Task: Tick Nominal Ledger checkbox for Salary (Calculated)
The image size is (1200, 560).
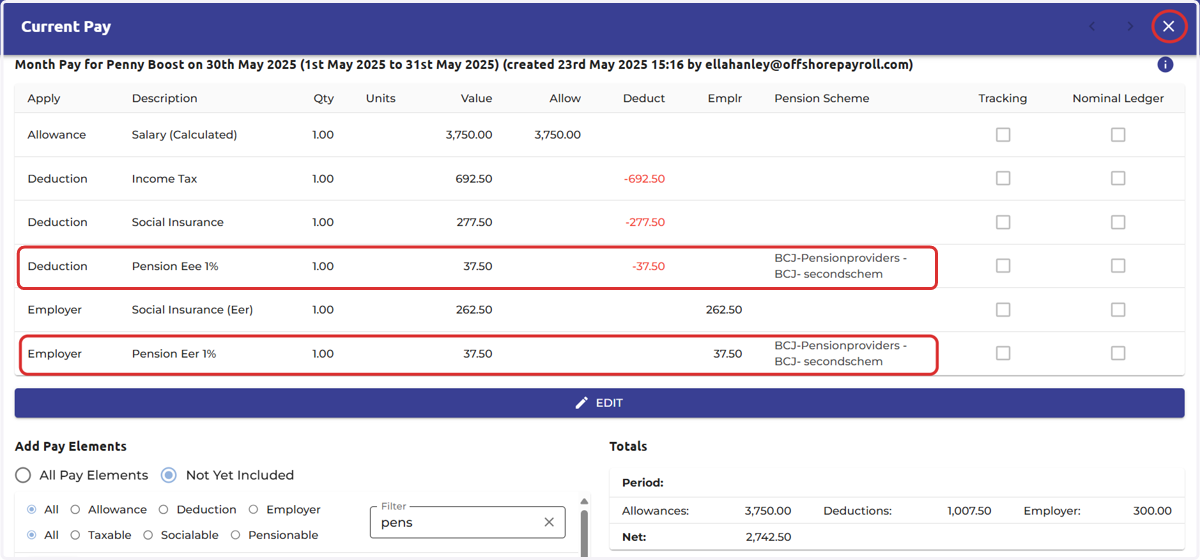Action: point(1118,135)
